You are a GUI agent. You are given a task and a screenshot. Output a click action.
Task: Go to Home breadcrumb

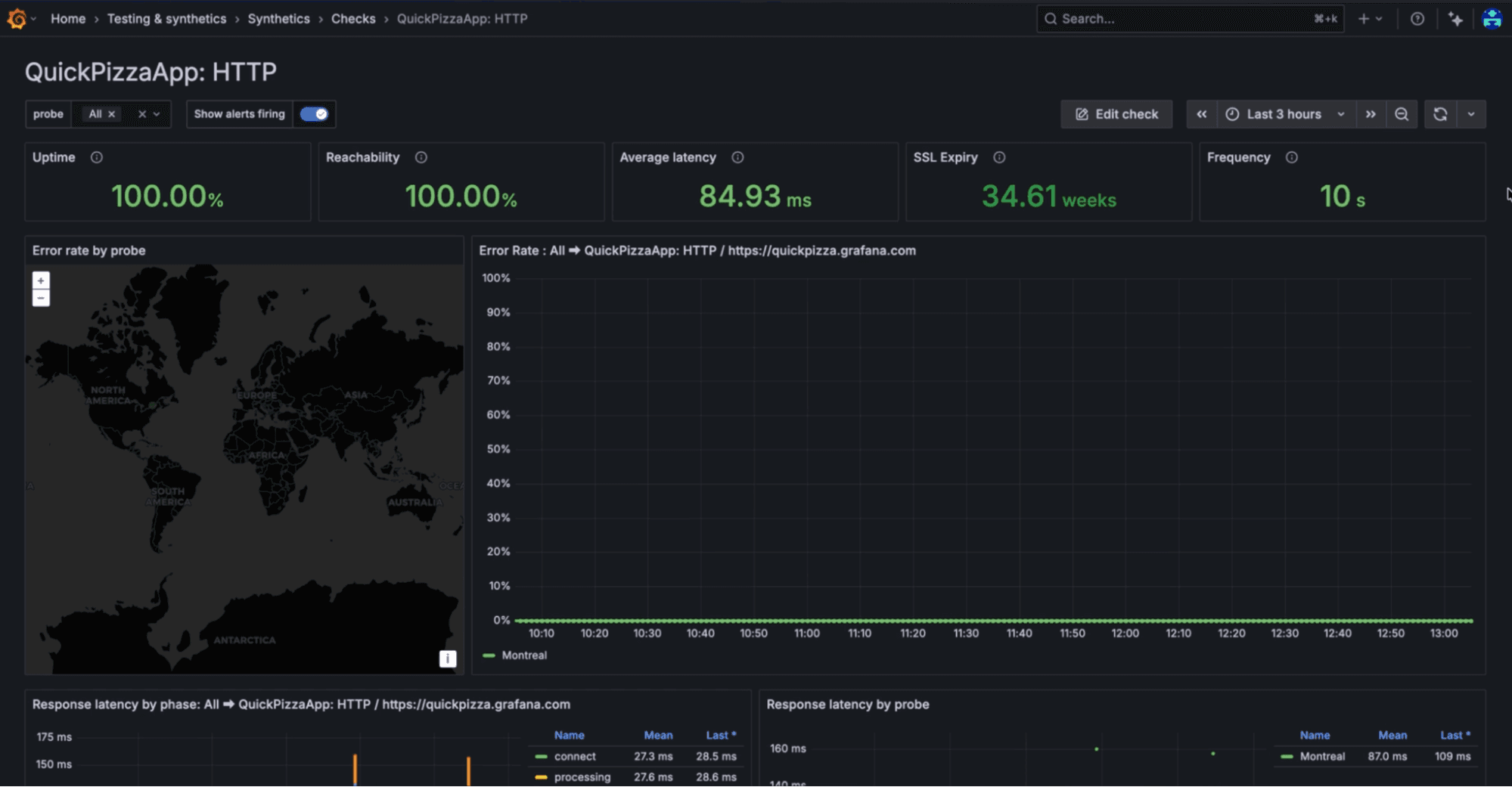[68, 19]
